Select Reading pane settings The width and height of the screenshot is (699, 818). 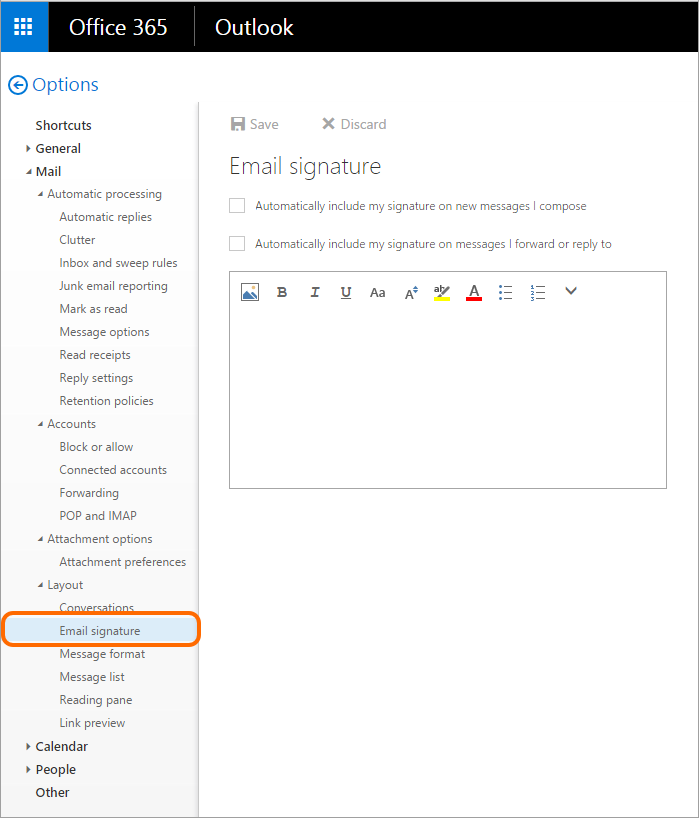click(x=96, y=700)
